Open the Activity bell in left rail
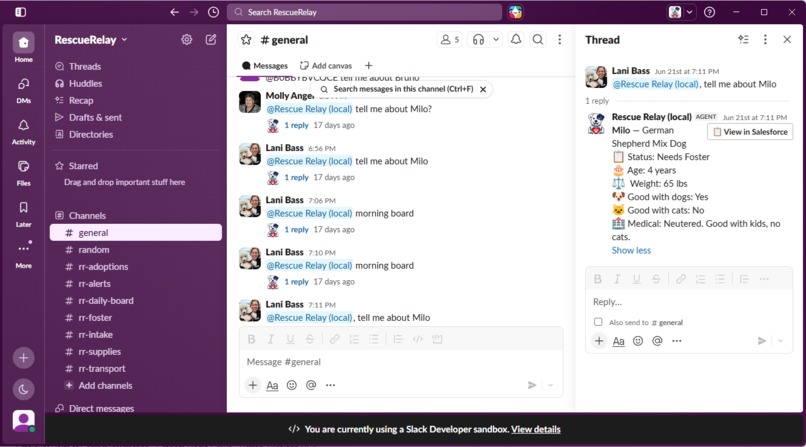 [x=23, y=132]
